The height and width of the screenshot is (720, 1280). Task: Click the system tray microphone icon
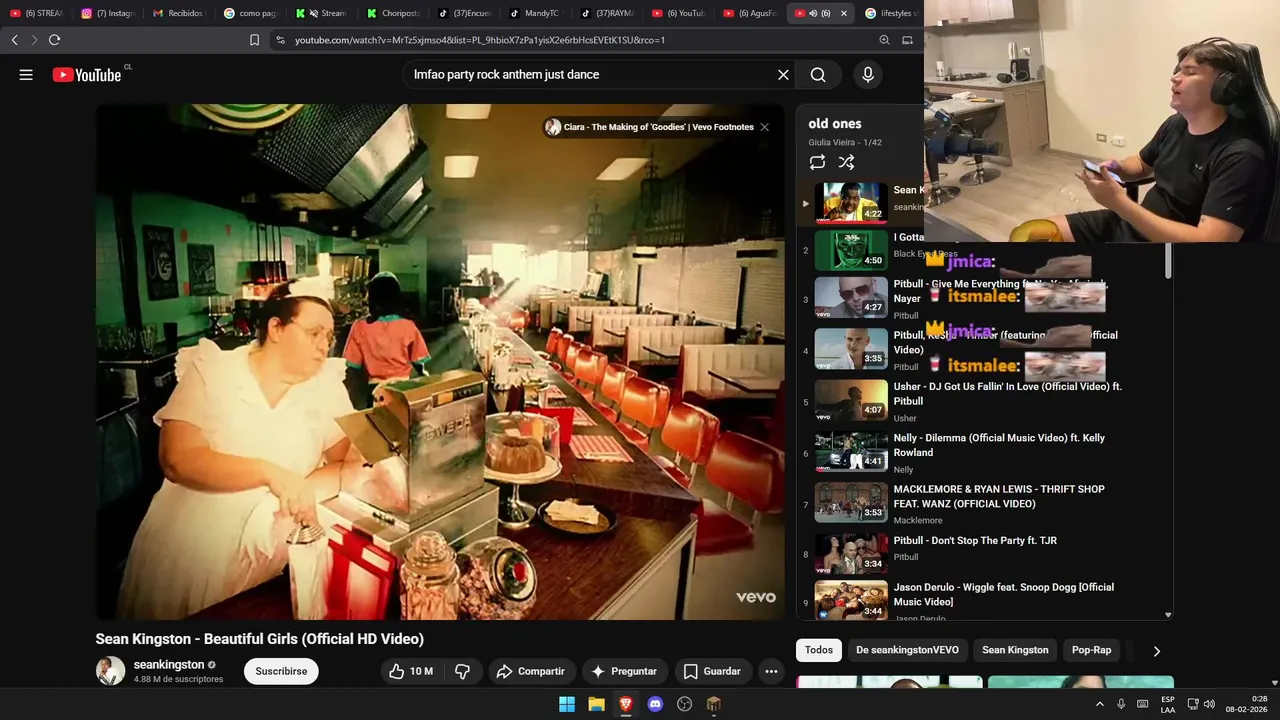tap(1121, 704)
